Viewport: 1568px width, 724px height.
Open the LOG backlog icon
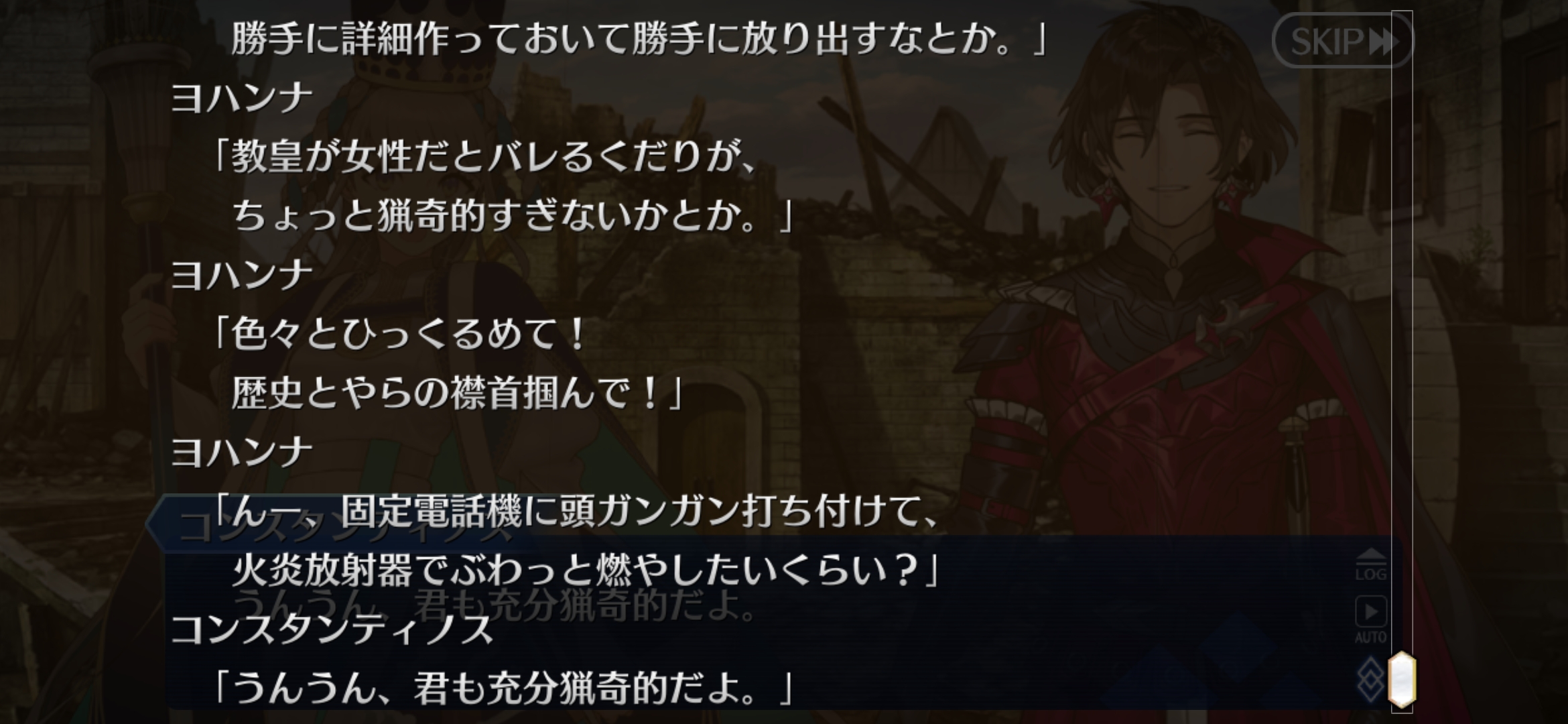click(x=1370, y=564)
